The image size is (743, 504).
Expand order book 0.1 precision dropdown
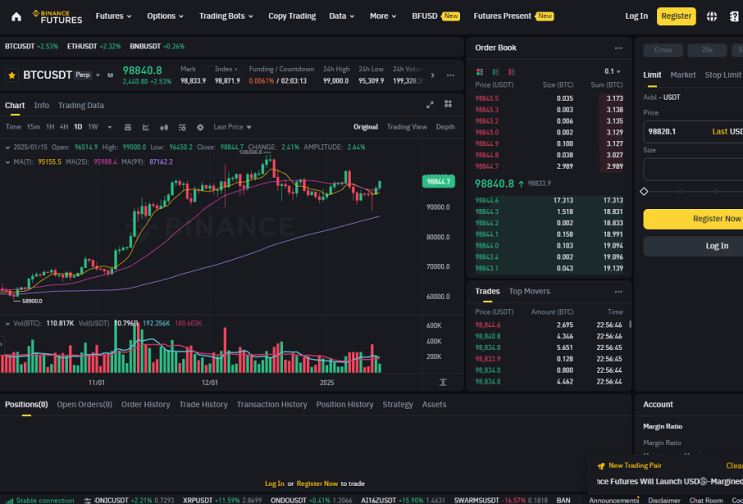[x=612, y=72]
